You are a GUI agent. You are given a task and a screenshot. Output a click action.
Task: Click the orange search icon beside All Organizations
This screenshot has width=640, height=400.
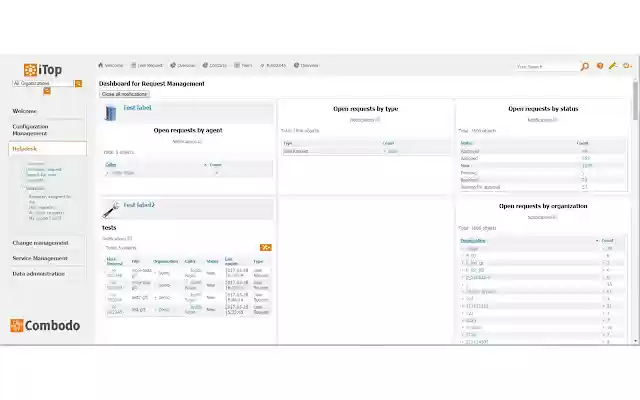coord(78,83)
